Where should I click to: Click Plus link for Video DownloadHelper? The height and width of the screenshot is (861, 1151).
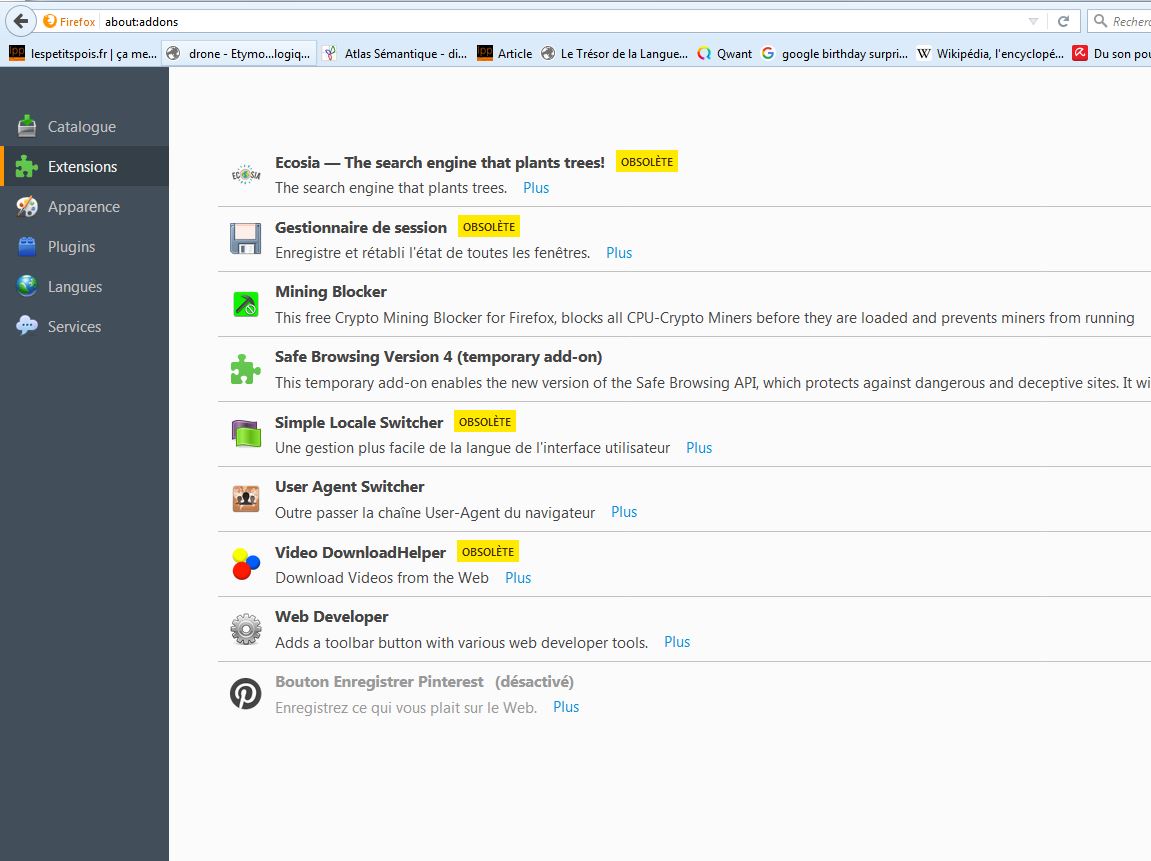tap(518, 578)
